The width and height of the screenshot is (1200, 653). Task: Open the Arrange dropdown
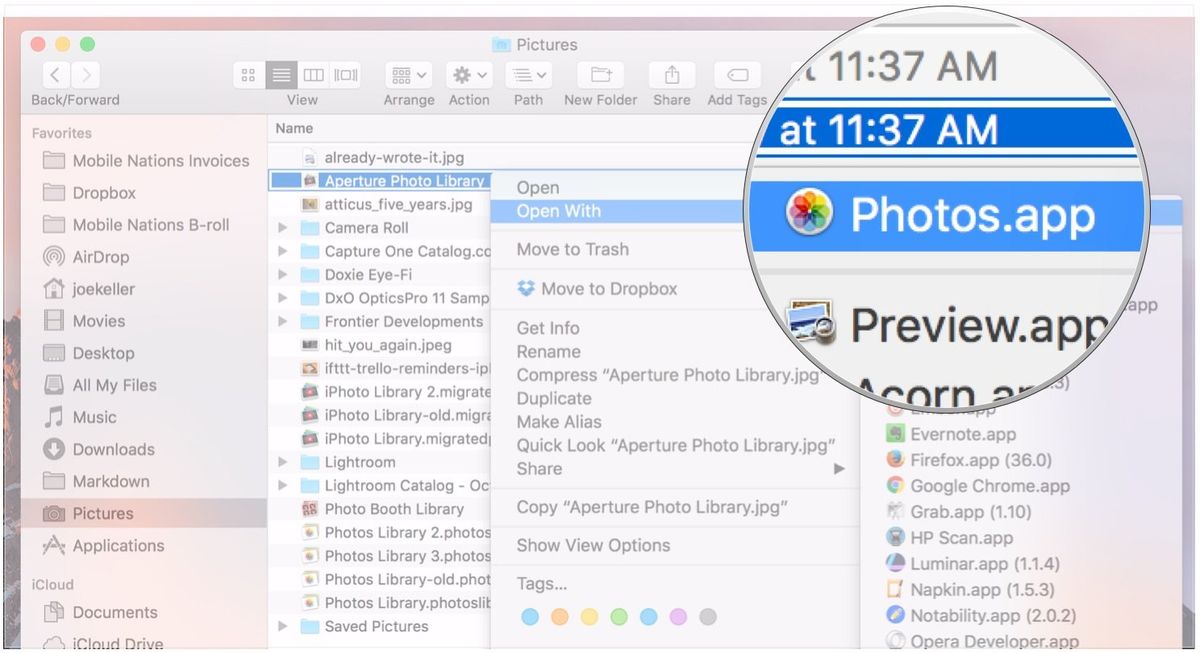coord(406,74)
